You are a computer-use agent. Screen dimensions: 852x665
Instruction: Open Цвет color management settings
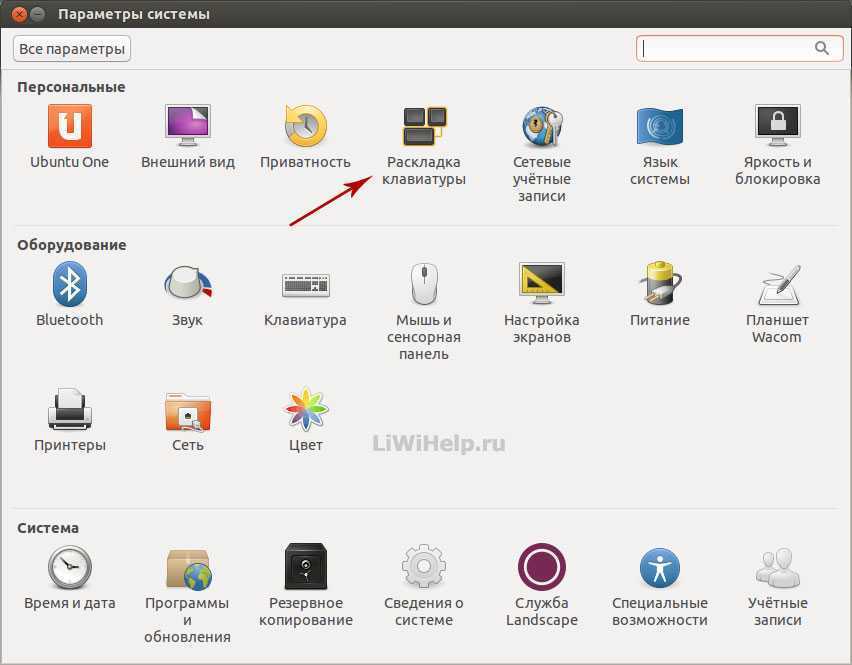coord(305,411)
